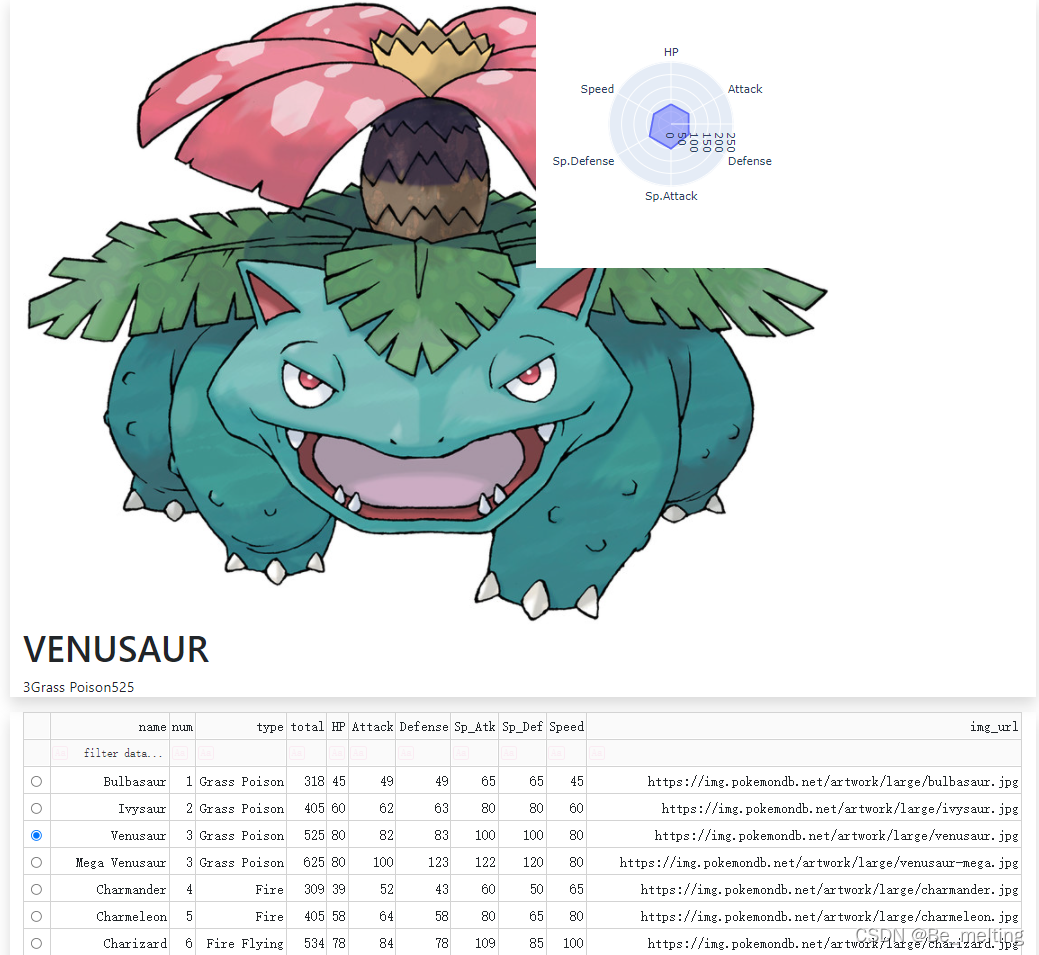1039x955 pixels.
Task: Click the HP column header
Action: click(x=338, y=727)
